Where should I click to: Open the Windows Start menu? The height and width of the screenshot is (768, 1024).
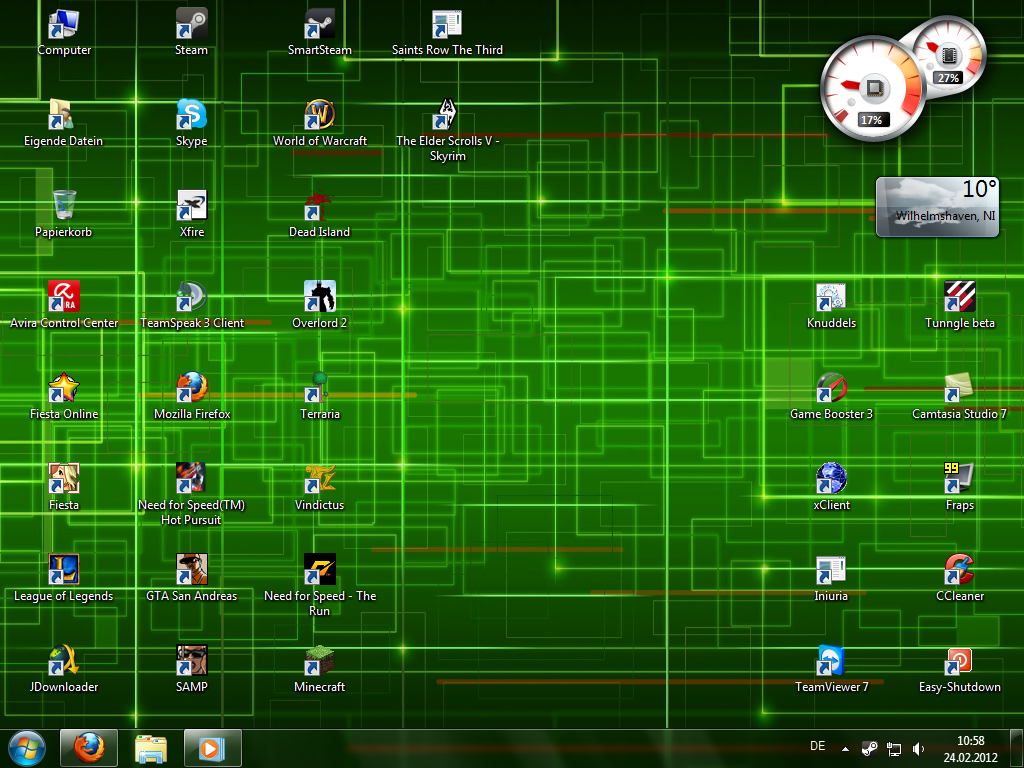27,747
